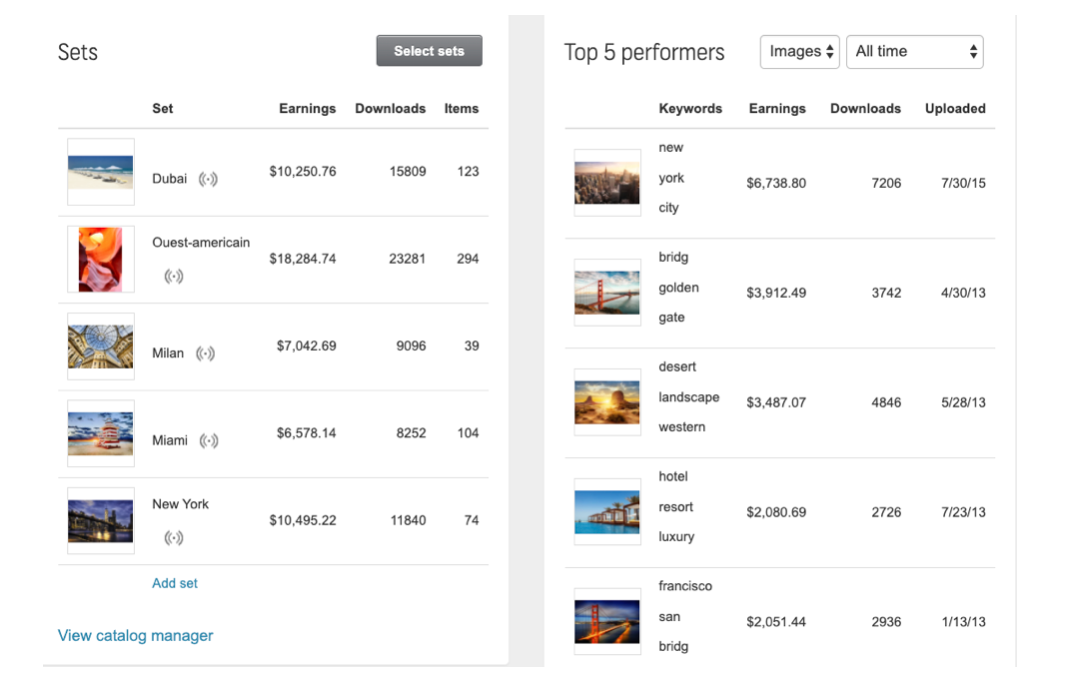Image resolution: width=1086 pixels, height=690 pixels.
Task: Click the broadcast icon under New York
Action: click(x=174, y=538)
